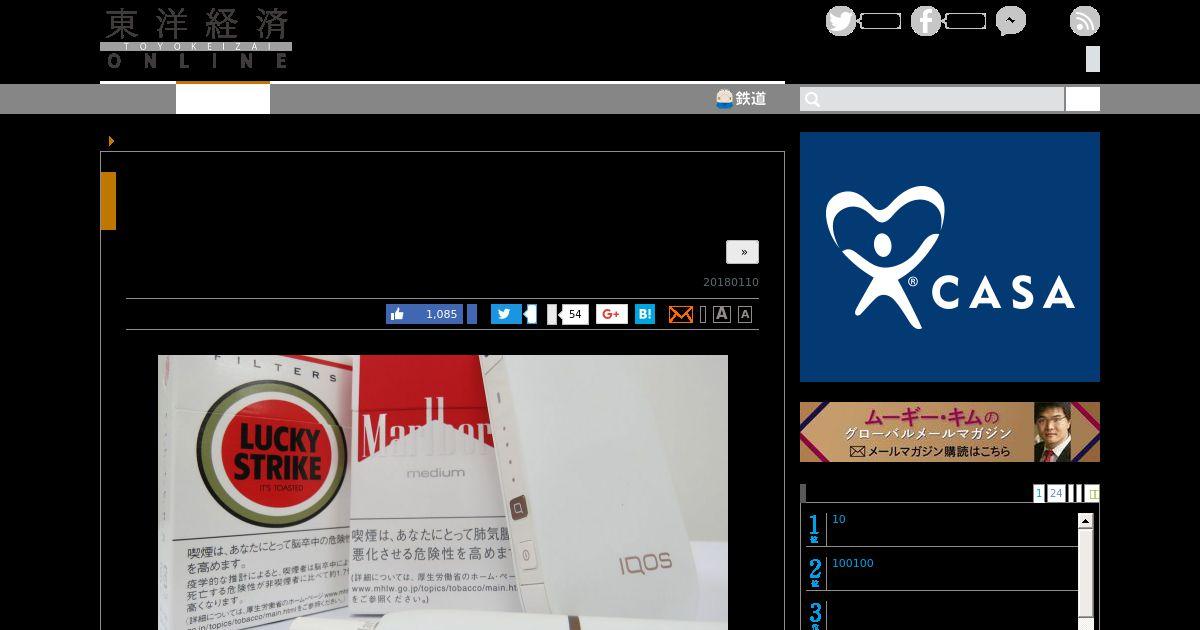This screenshot has height=630, width=1200.
Task: Choose the smaller font size A
Action: click(745, 315)
